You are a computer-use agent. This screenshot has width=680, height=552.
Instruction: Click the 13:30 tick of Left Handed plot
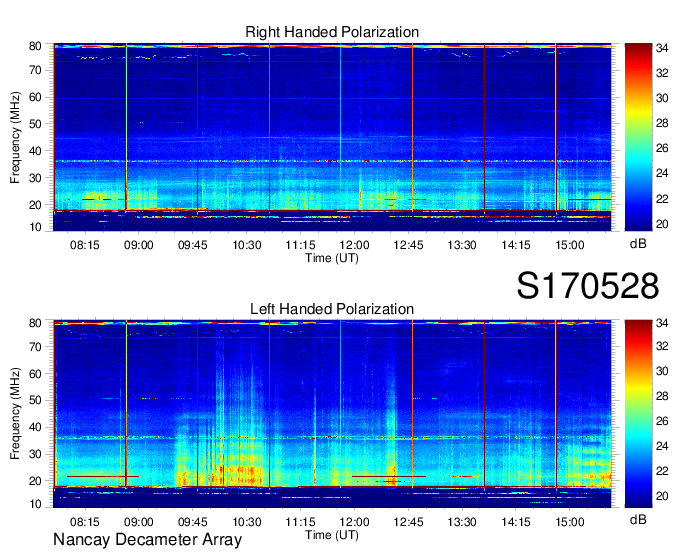(462, 522)
